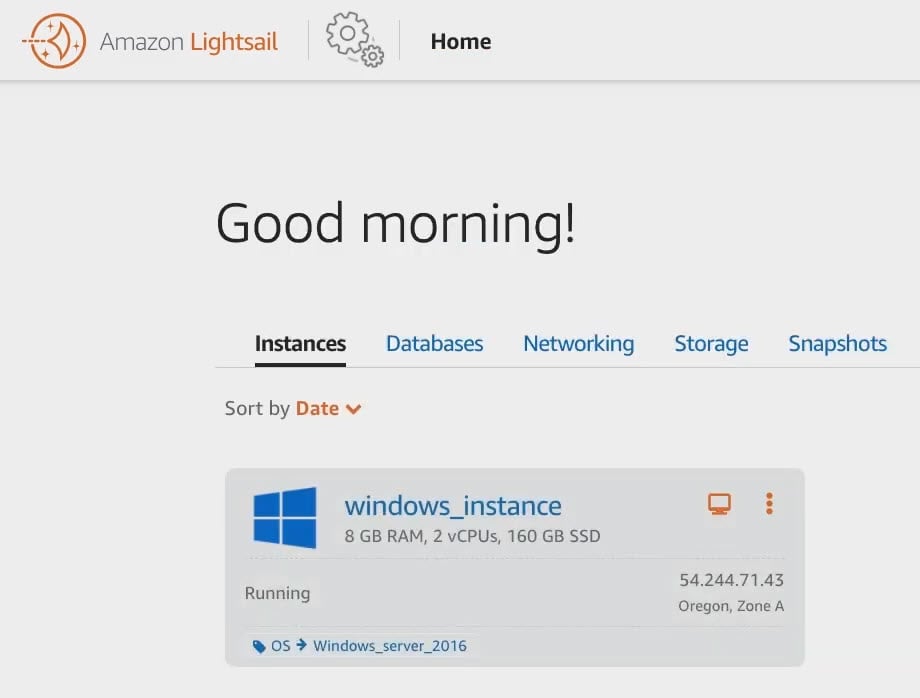Click the OS Windows_server_2016 tag

360,646
